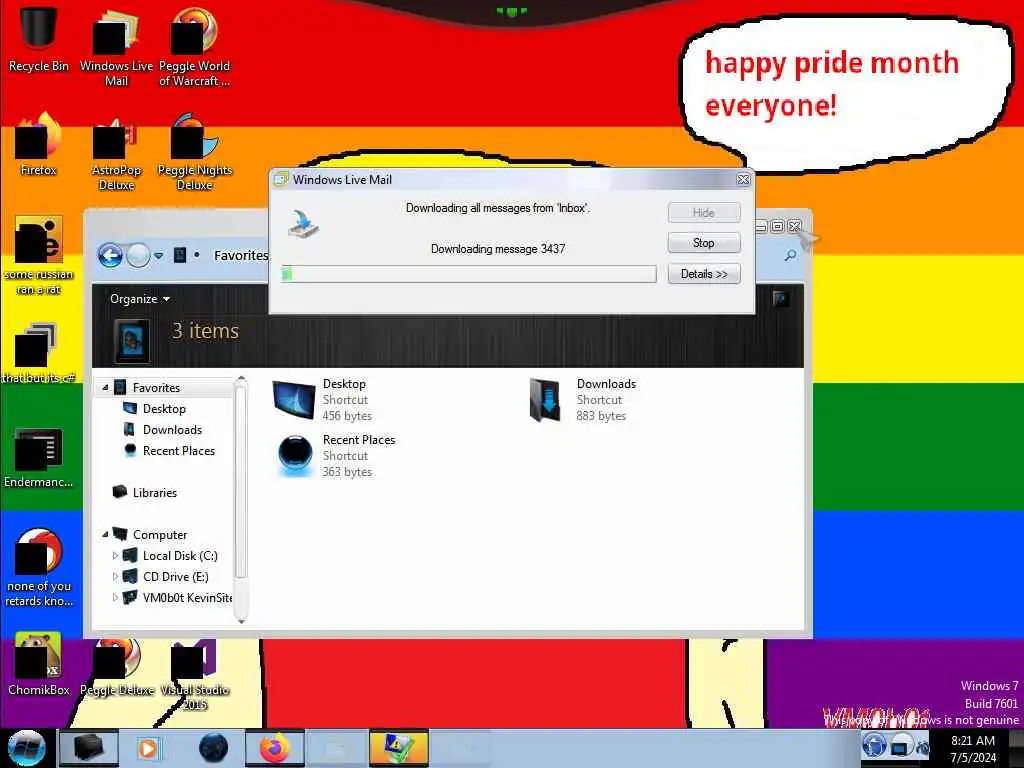1024x768 pixels.
Task: Click the Favorites address bar segment
Action: pos(241,255)
